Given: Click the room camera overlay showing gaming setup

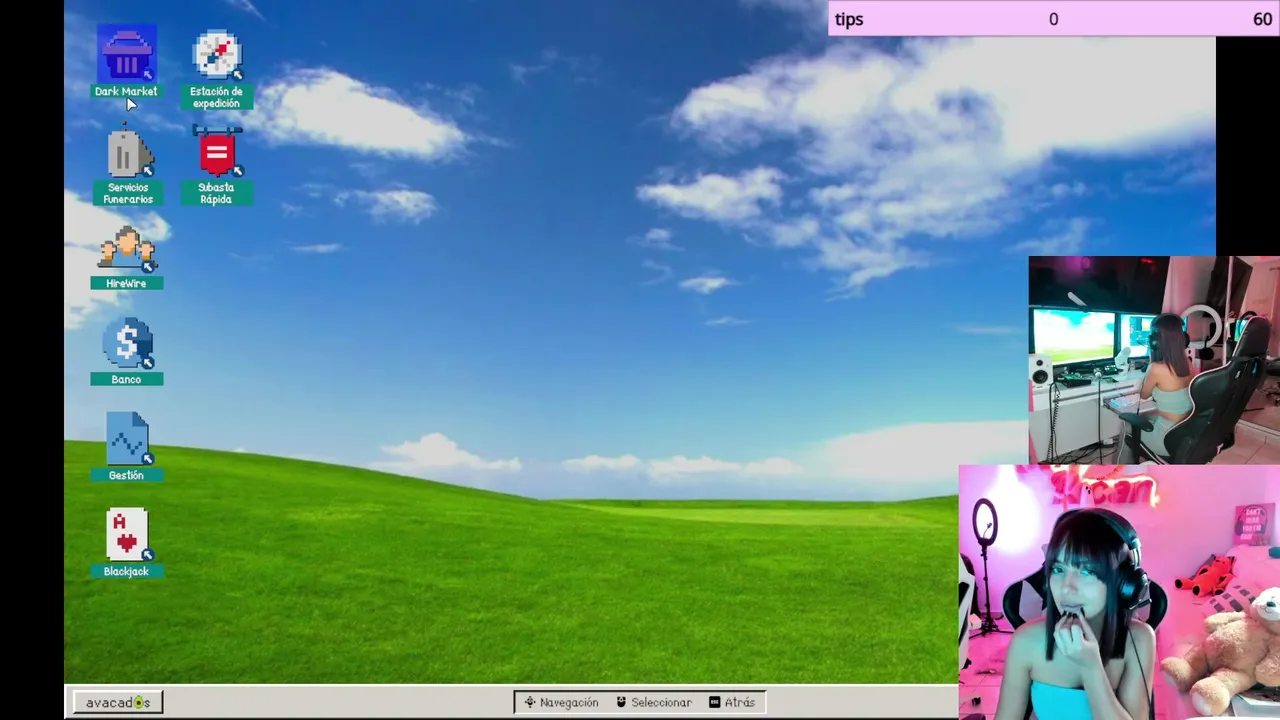Looking at the screenshot, I should tap(1154, 360).
